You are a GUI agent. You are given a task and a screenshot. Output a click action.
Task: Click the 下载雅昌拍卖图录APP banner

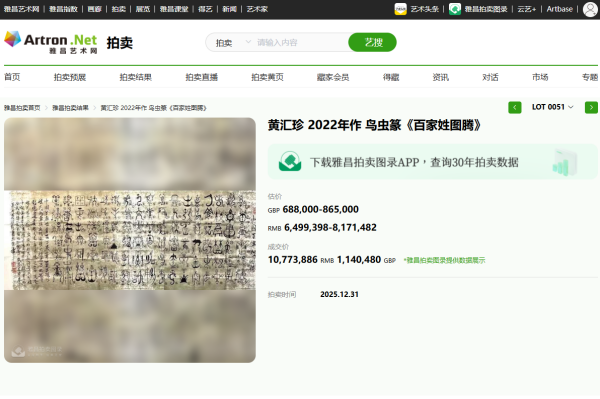point(432,161)
